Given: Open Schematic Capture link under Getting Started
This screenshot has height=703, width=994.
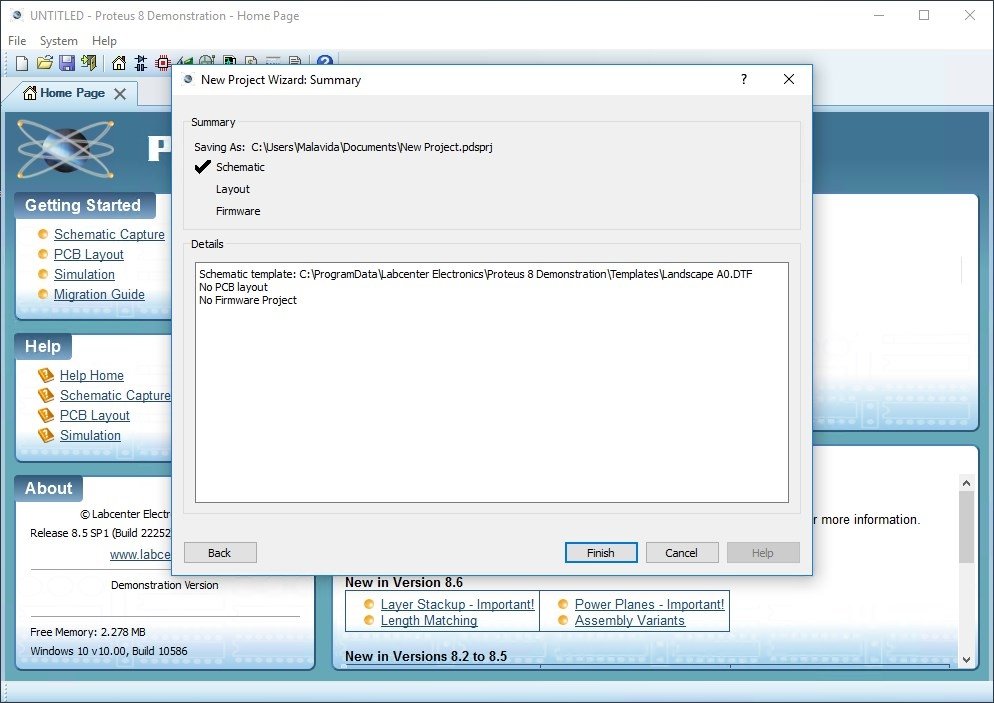Looking at the screenshot, I should pos(109,235).
